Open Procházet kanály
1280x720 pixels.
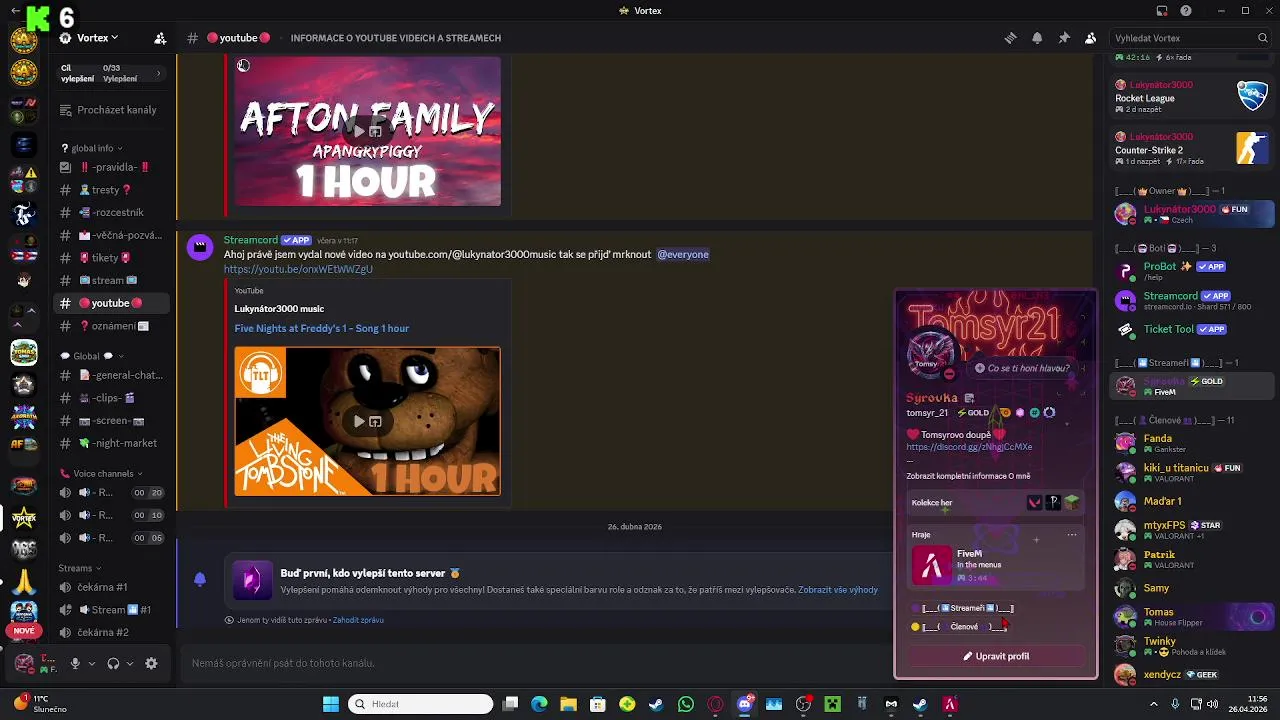point(108,110)
